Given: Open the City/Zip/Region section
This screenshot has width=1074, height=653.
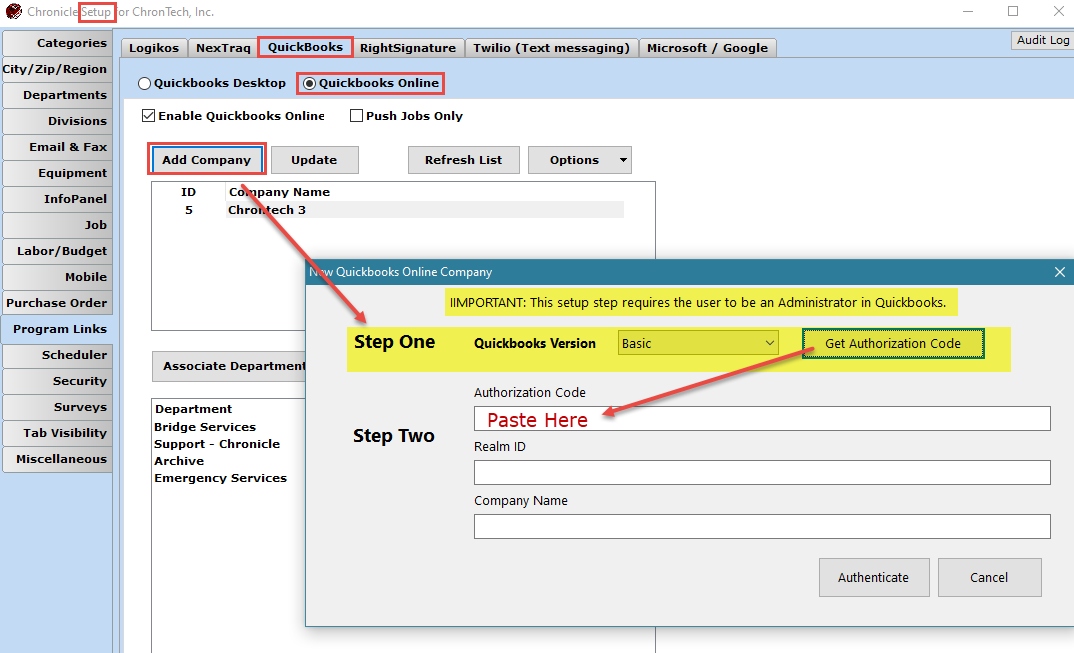Looking at the screenshot, I should pos(57,69).
